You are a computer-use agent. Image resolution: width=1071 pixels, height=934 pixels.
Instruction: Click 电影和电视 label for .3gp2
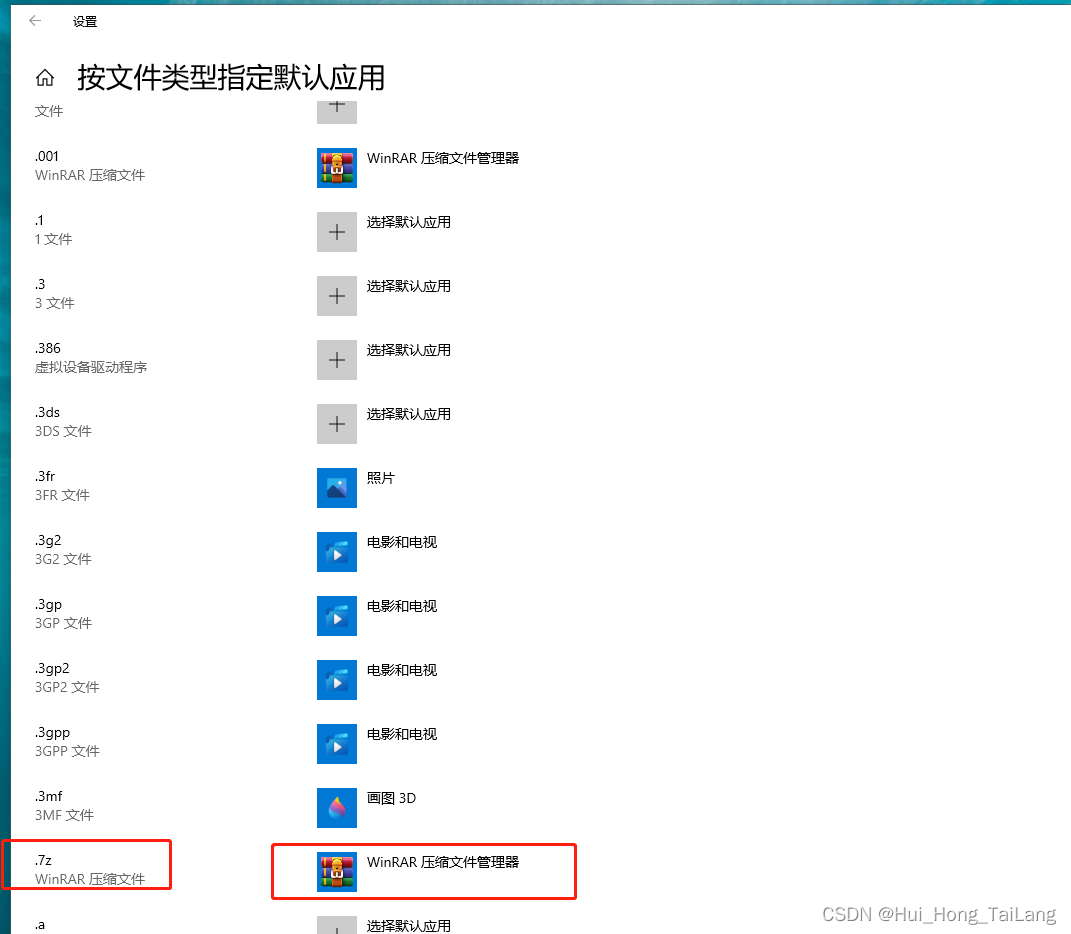[x=402, y=670]
